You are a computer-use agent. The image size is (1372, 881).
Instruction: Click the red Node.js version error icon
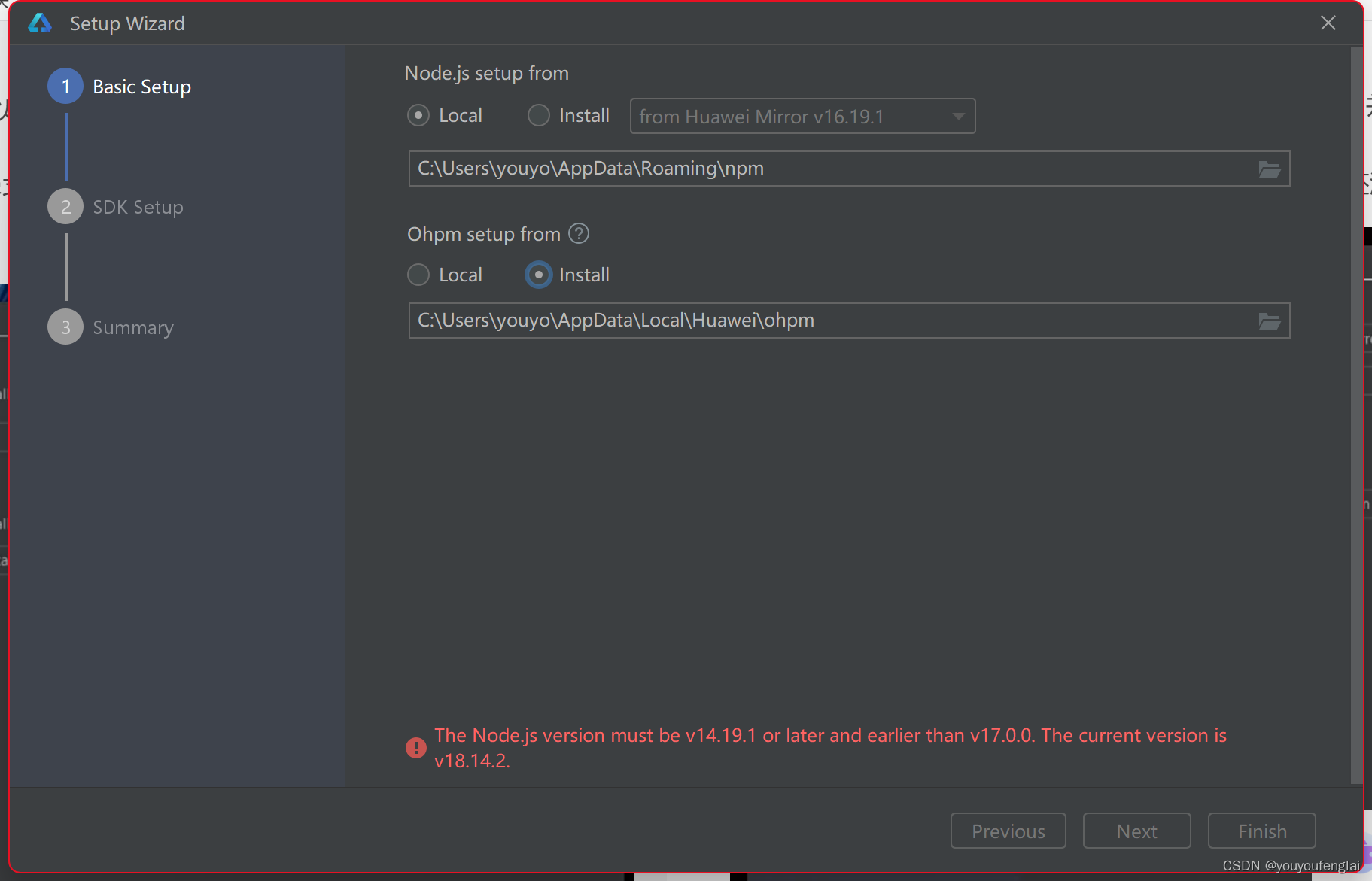[415, 747]
